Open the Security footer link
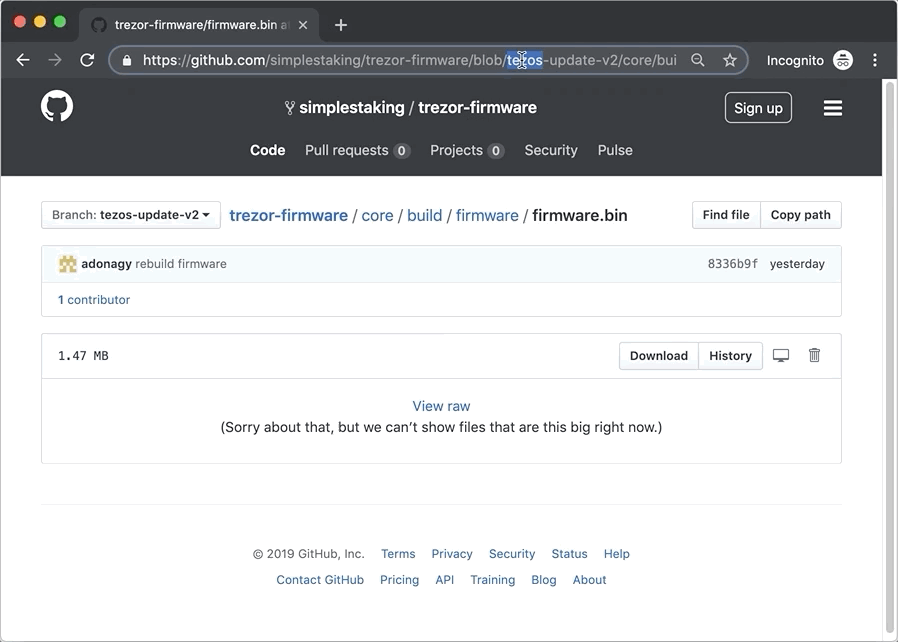 (512, 554)
